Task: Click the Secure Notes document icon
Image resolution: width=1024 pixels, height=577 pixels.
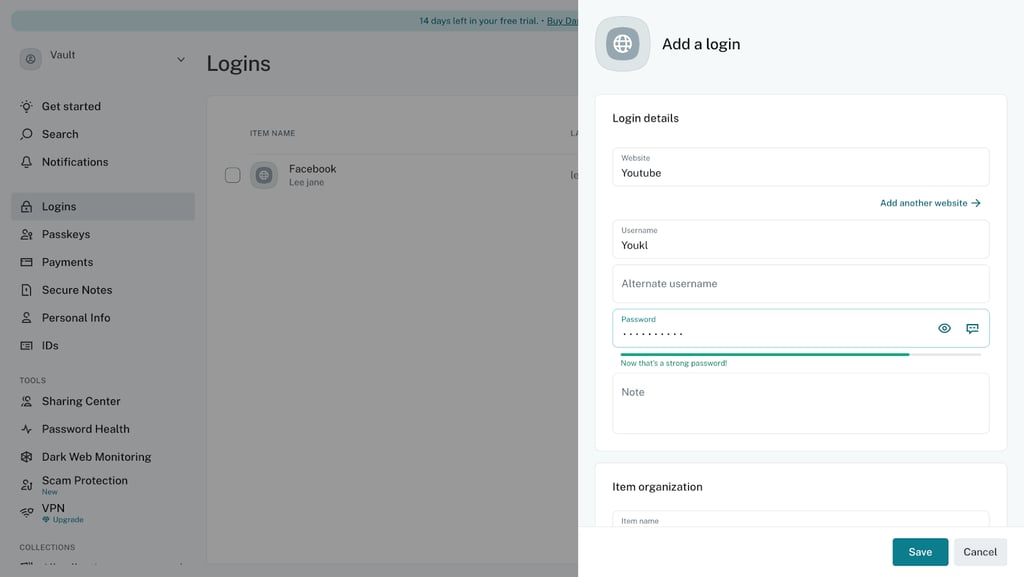Action: tap(26, 290)
